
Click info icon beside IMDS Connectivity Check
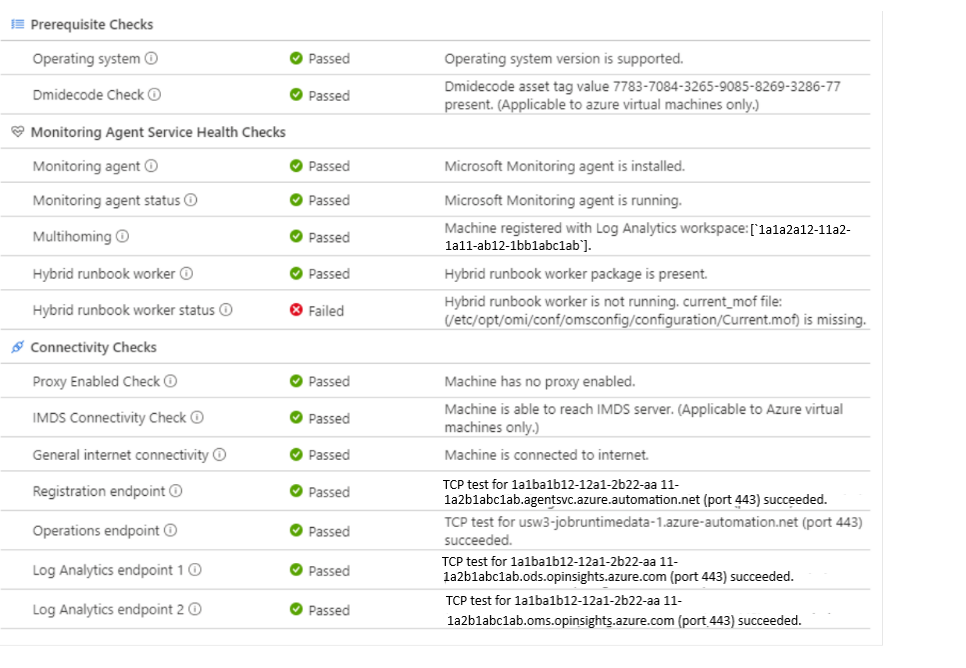click(197, 418)
